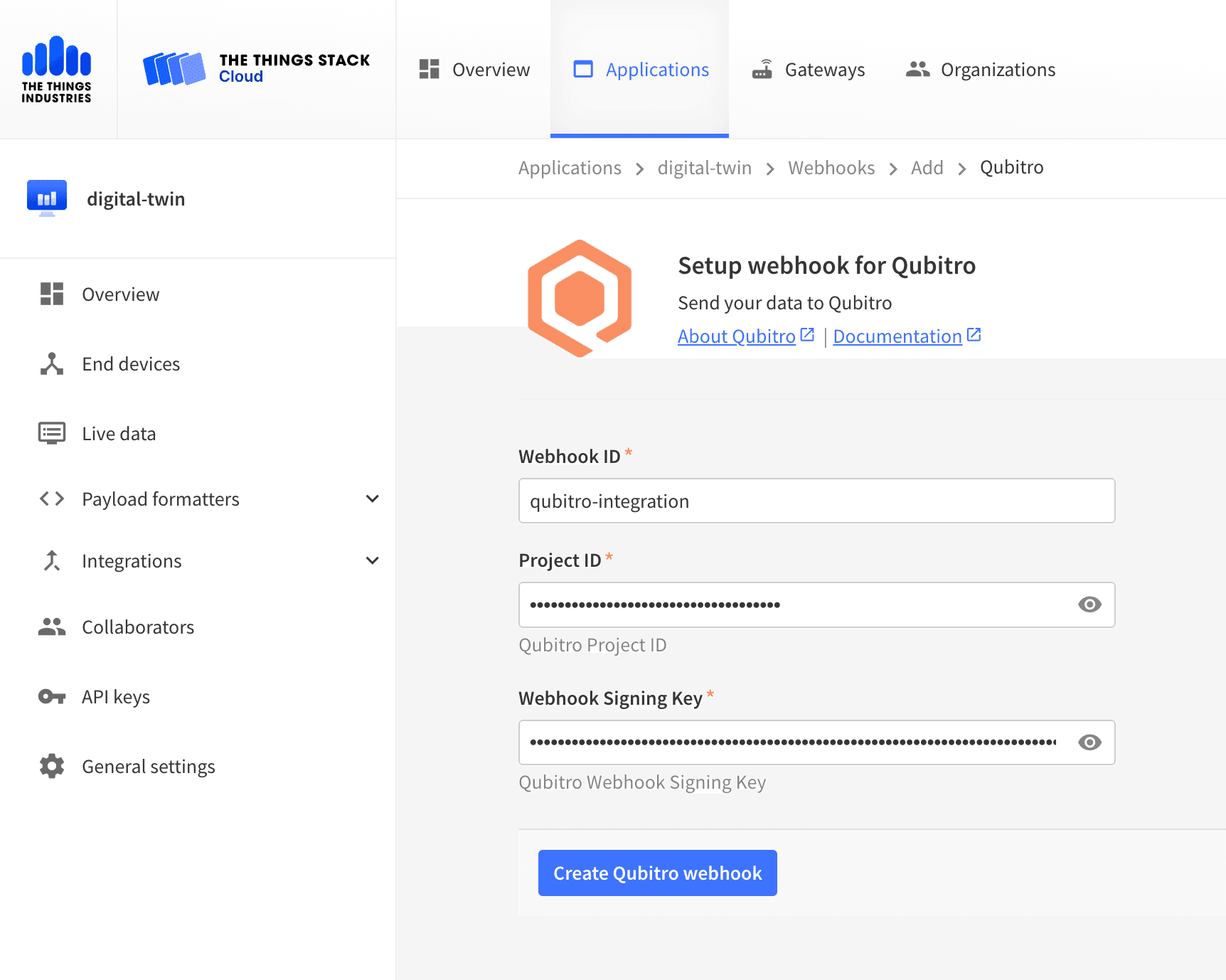Click the Organizations people icon
Viewport: 1226px width, 980px height.
point(918,69)
